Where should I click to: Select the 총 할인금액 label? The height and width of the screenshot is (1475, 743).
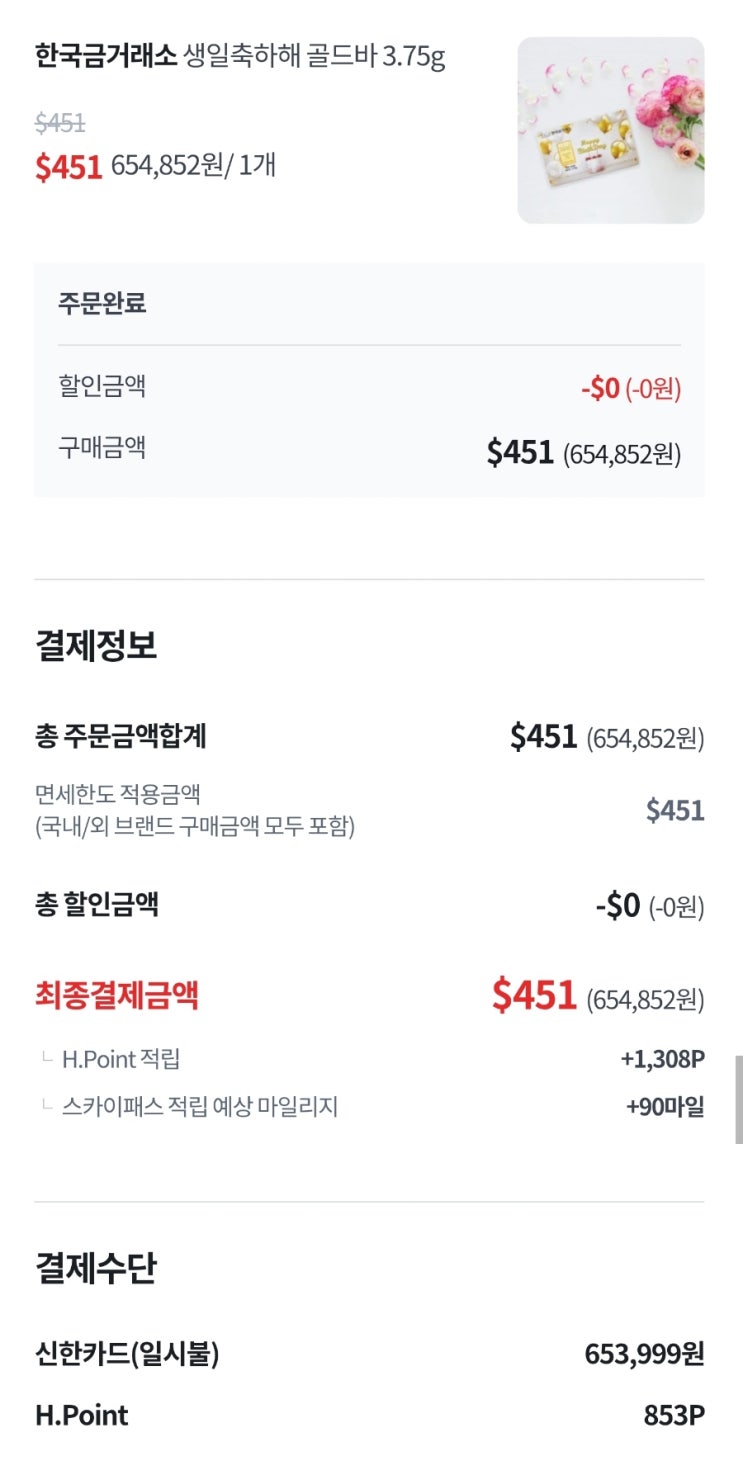click(x=97, y=905)
